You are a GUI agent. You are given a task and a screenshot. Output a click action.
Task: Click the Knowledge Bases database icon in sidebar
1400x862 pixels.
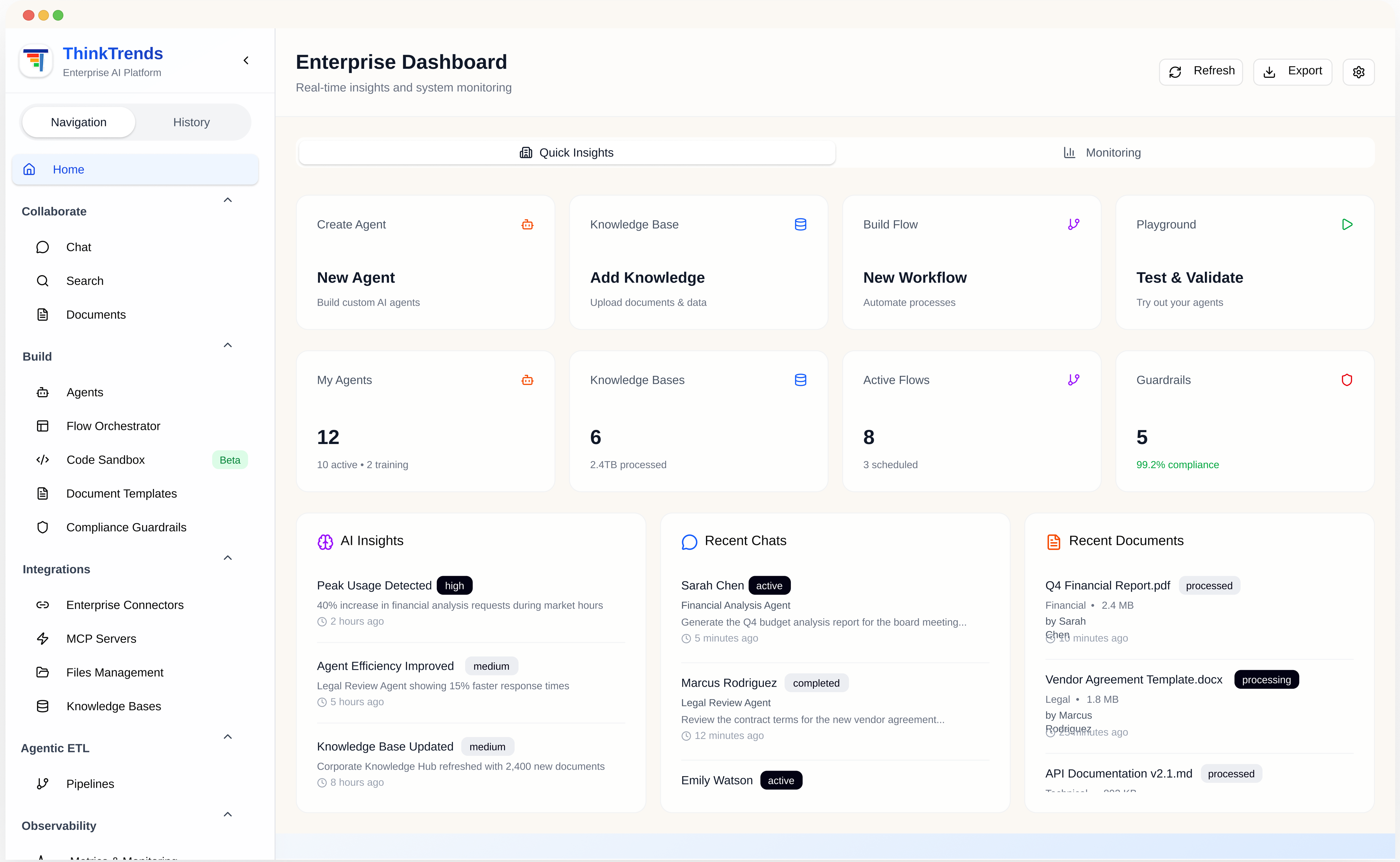43,706
